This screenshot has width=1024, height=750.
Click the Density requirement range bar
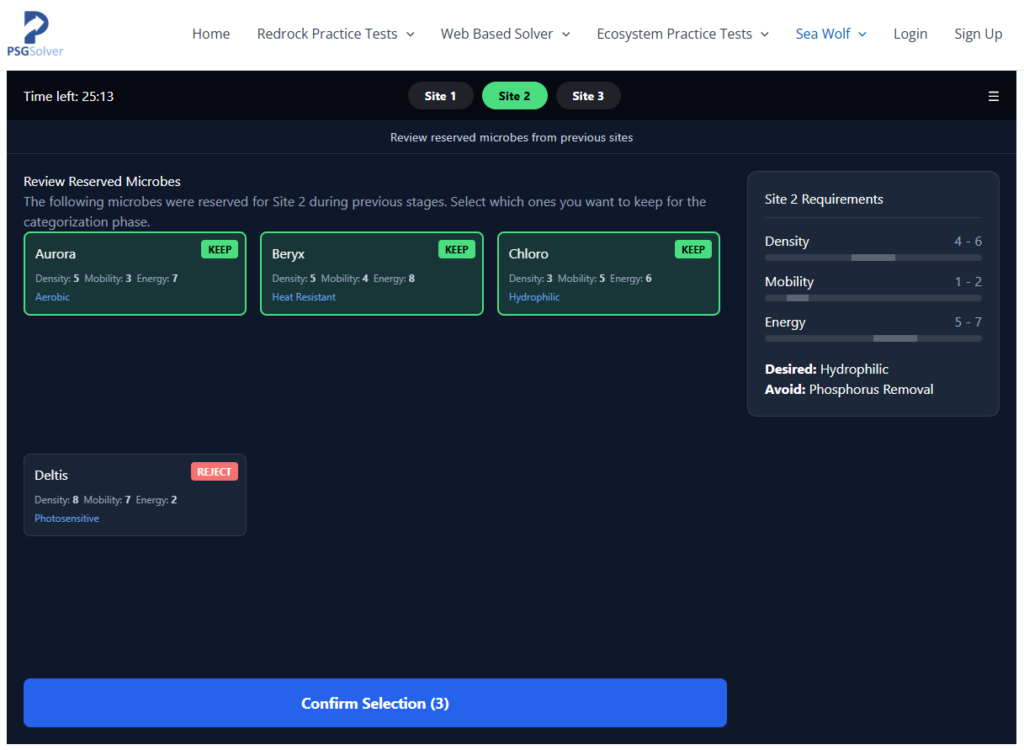[872, 258]
